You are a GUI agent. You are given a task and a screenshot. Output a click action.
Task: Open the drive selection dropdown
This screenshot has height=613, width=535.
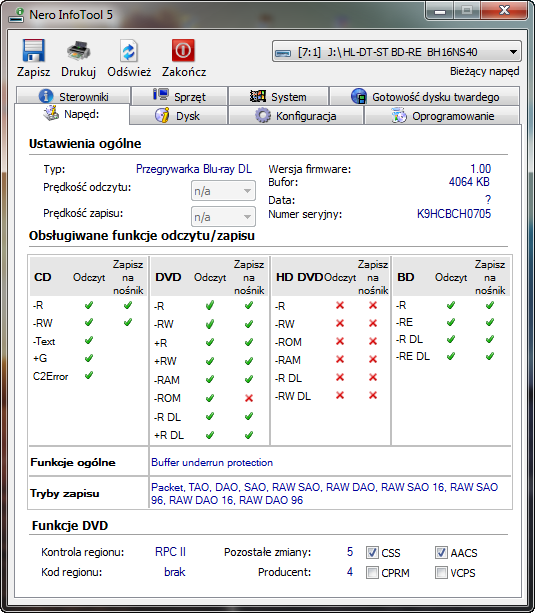[x=397, y=52]
